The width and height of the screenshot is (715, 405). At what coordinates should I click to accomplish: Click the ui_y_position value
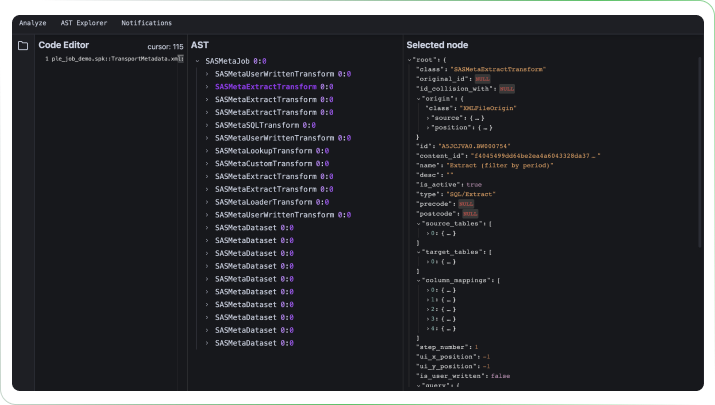pyautogui.click(x=487, y=366)
